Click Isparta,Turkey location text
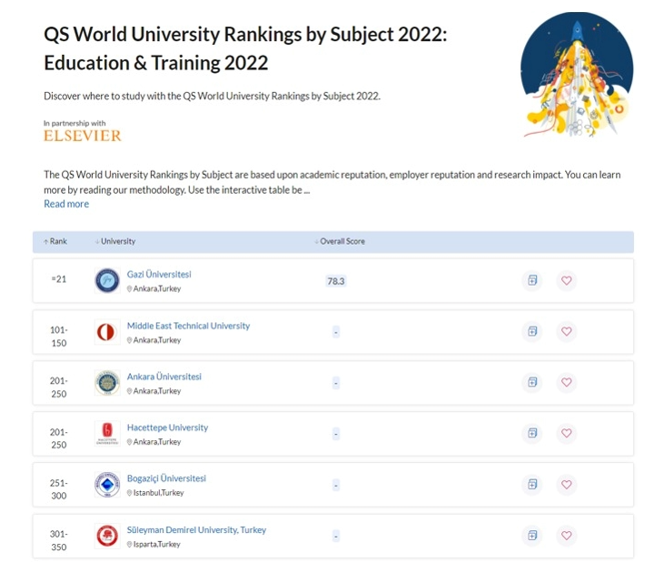This screenshot has height=564, width=658. [x=154, y=544]
